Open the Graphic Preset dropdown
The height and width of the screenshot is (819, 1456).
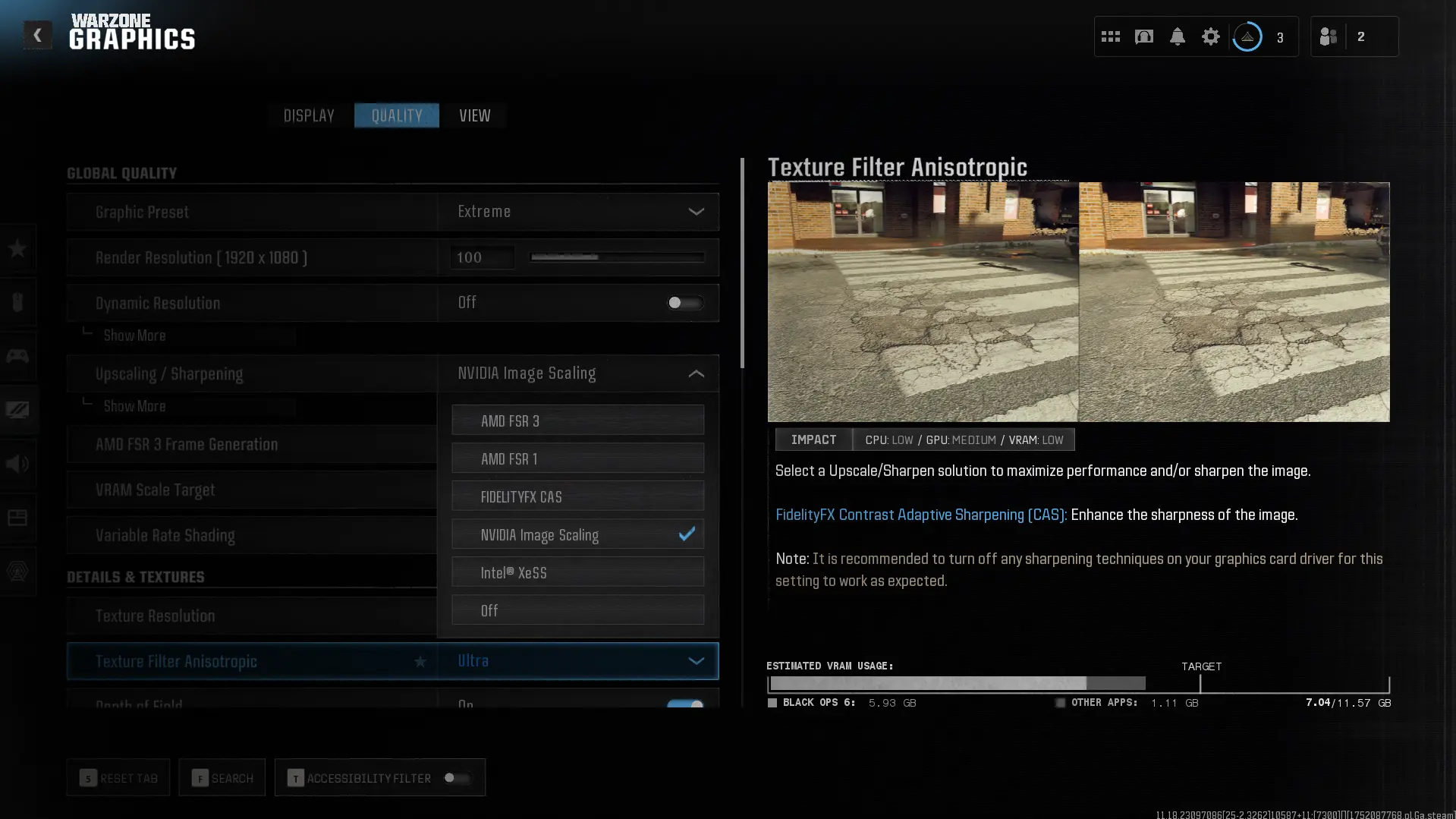[x=578, y=212]
